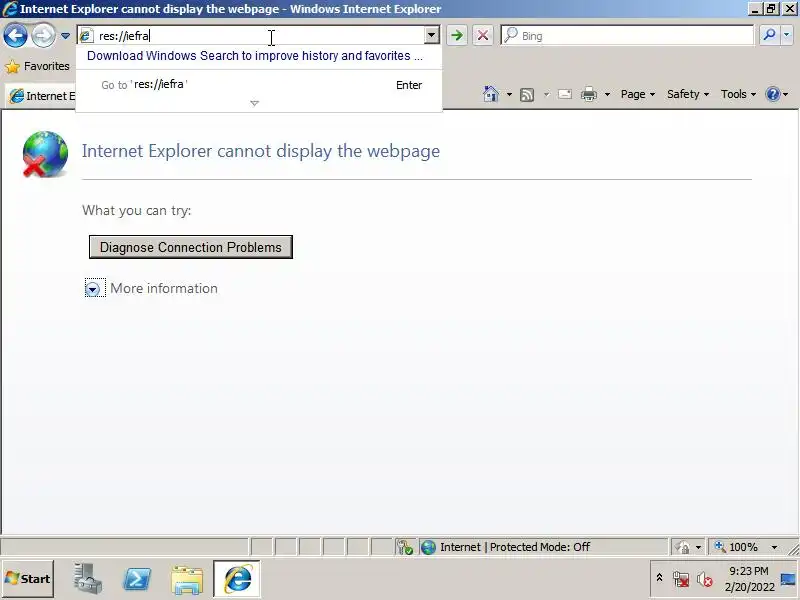Launch Windows PowerShell from taskbar
This screenshot has width=800, height=600.
[137, 579]
